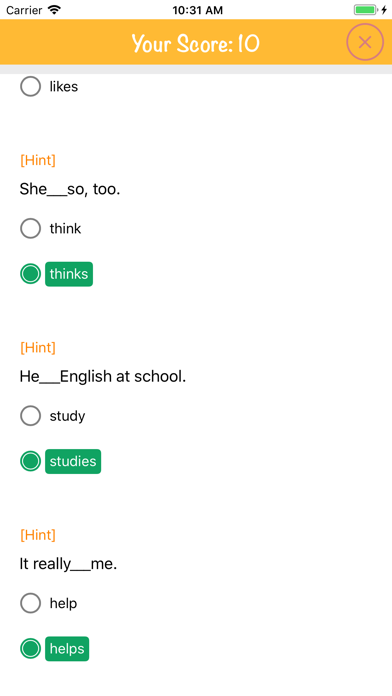Select the green 'thinks' radio circle
This screenshot has width=392, height=696.
(x=31, y=274)
